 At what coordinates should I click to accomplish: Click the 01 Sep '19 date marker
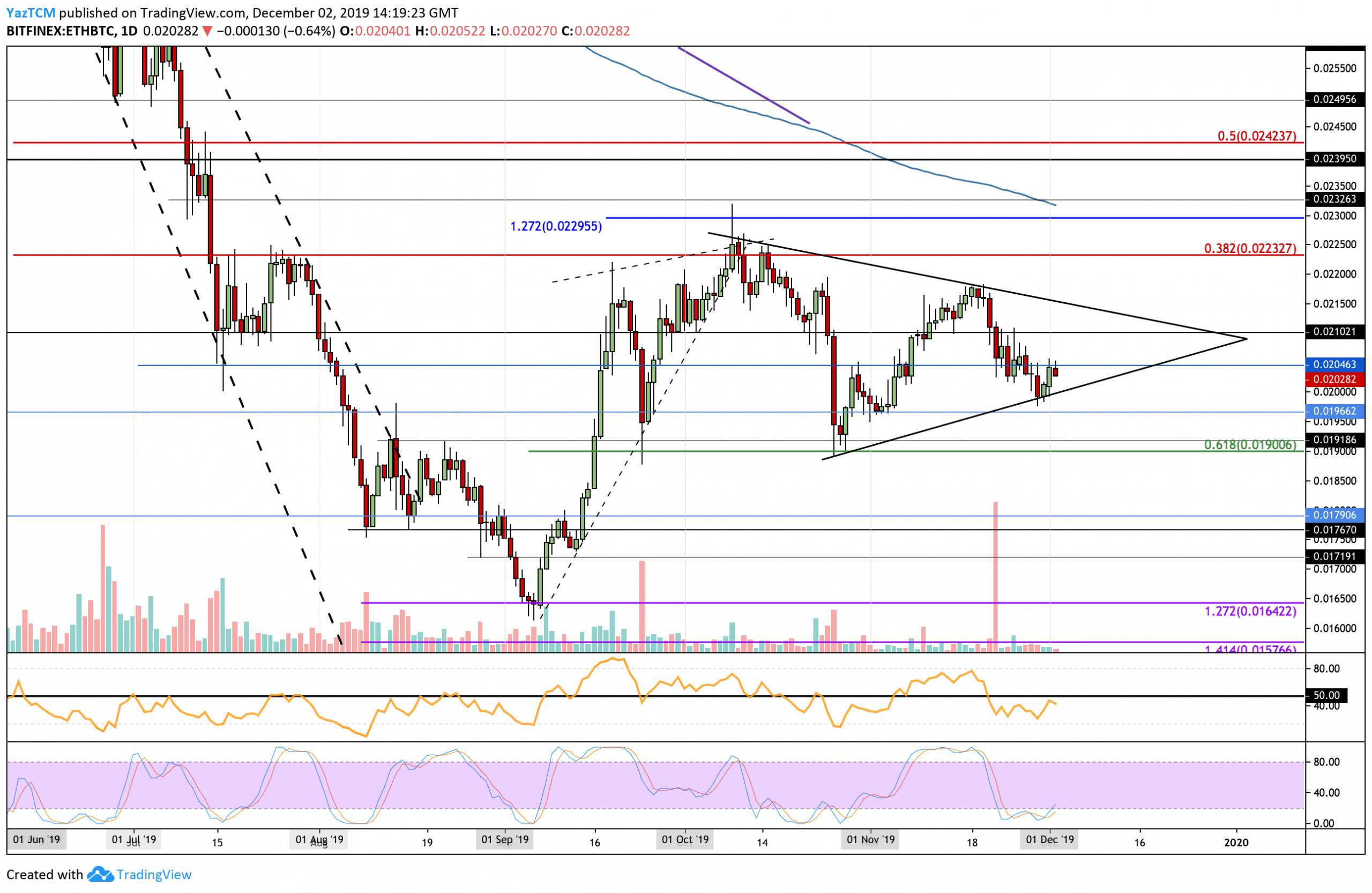tap(505, 839)
